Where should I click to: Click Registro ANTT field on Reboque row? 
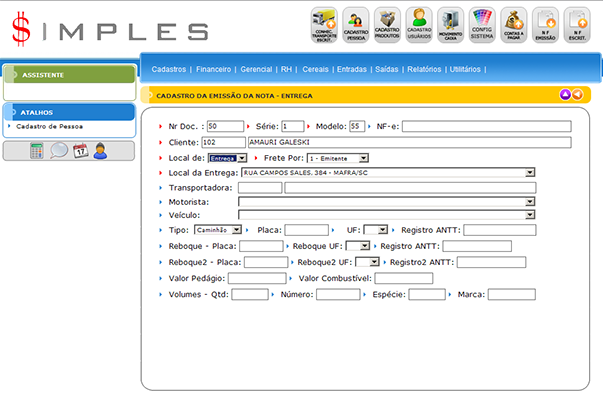click(x=477, y=246)
